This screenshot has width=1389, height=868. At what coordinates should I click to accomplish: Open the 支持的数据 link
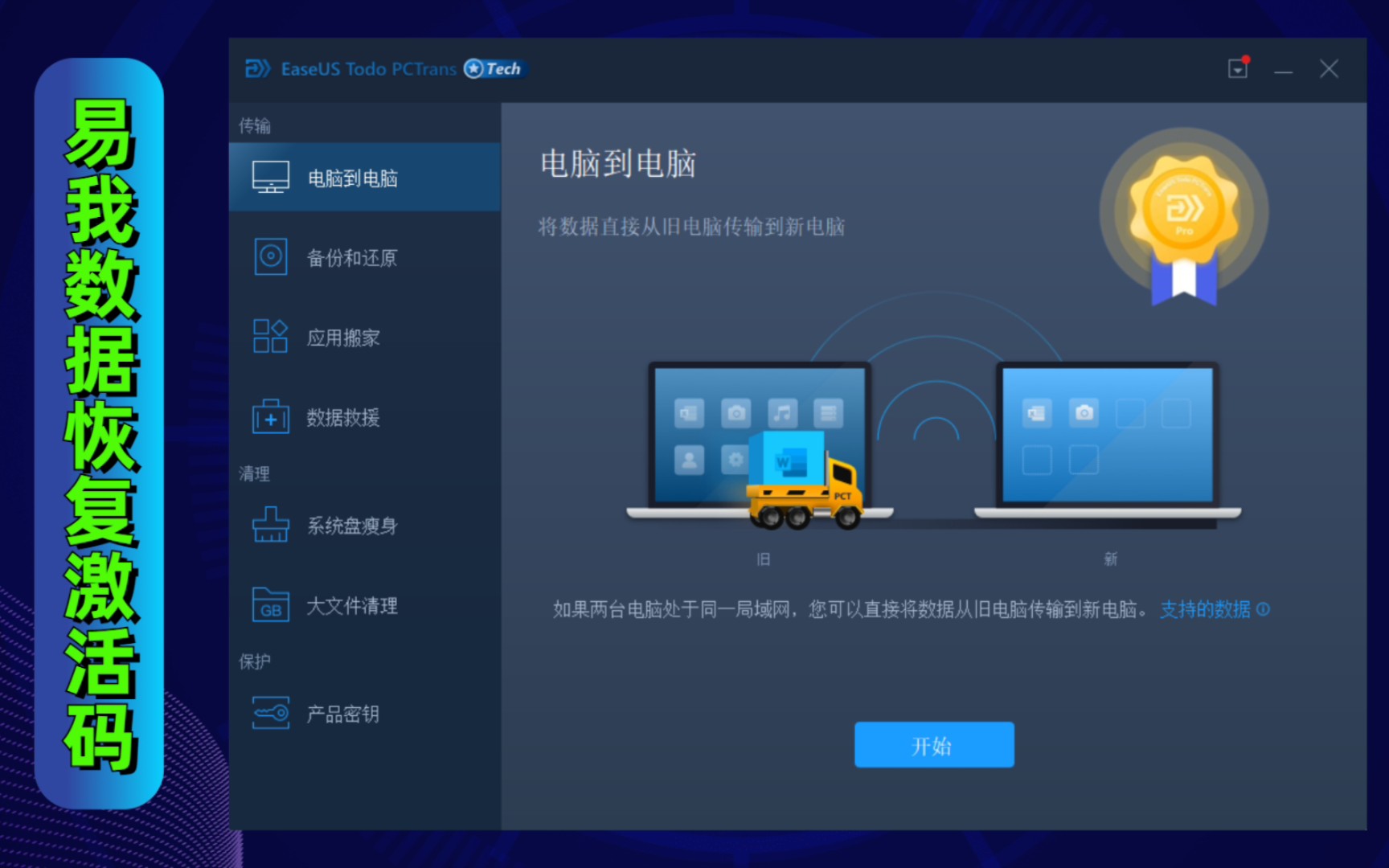pos(1205,610)
